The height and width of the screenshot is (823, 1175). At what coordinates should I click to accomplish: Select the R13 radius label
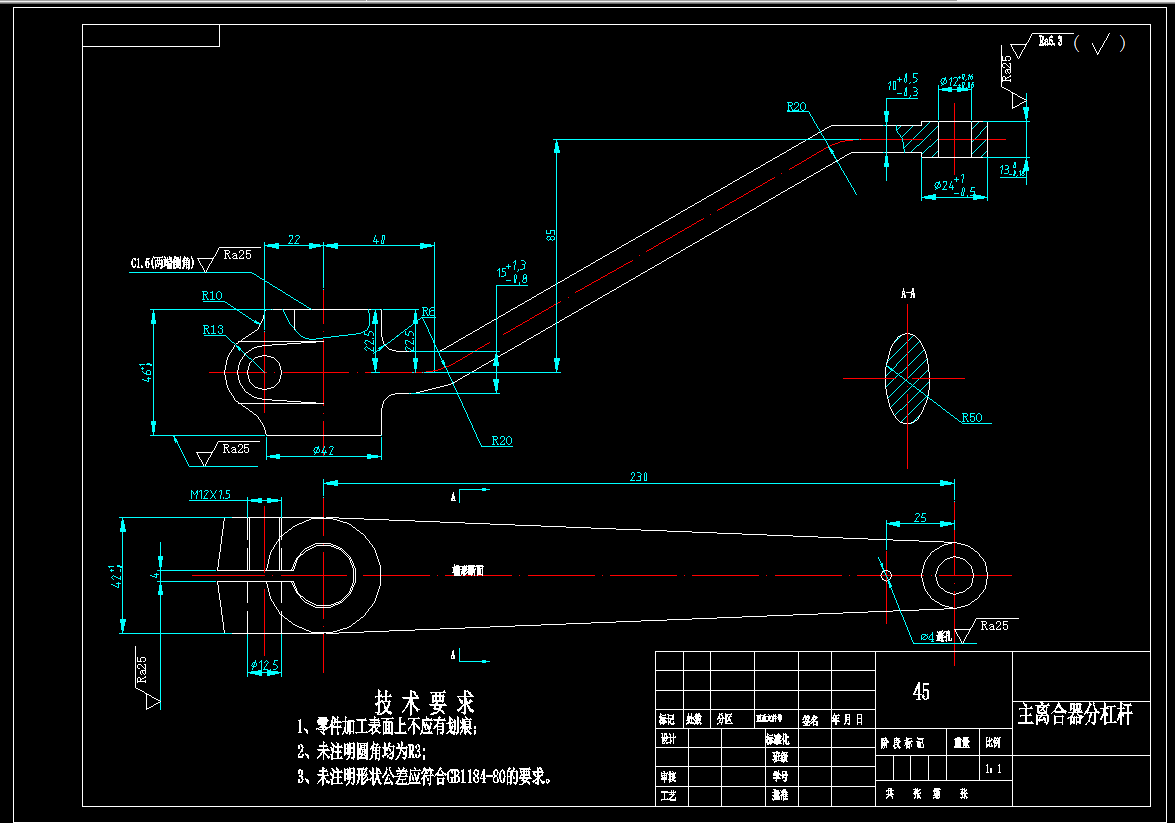213,329
